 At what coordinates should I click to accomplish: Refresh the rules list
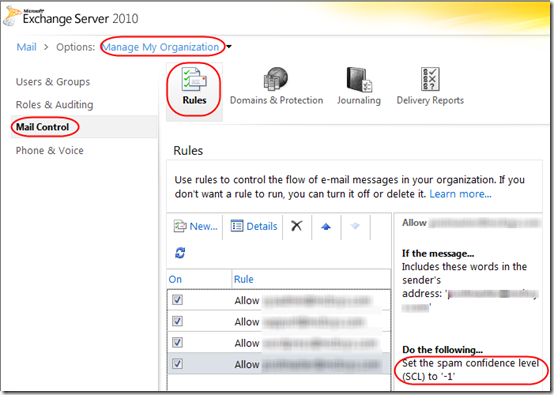(x=180, y=253)
